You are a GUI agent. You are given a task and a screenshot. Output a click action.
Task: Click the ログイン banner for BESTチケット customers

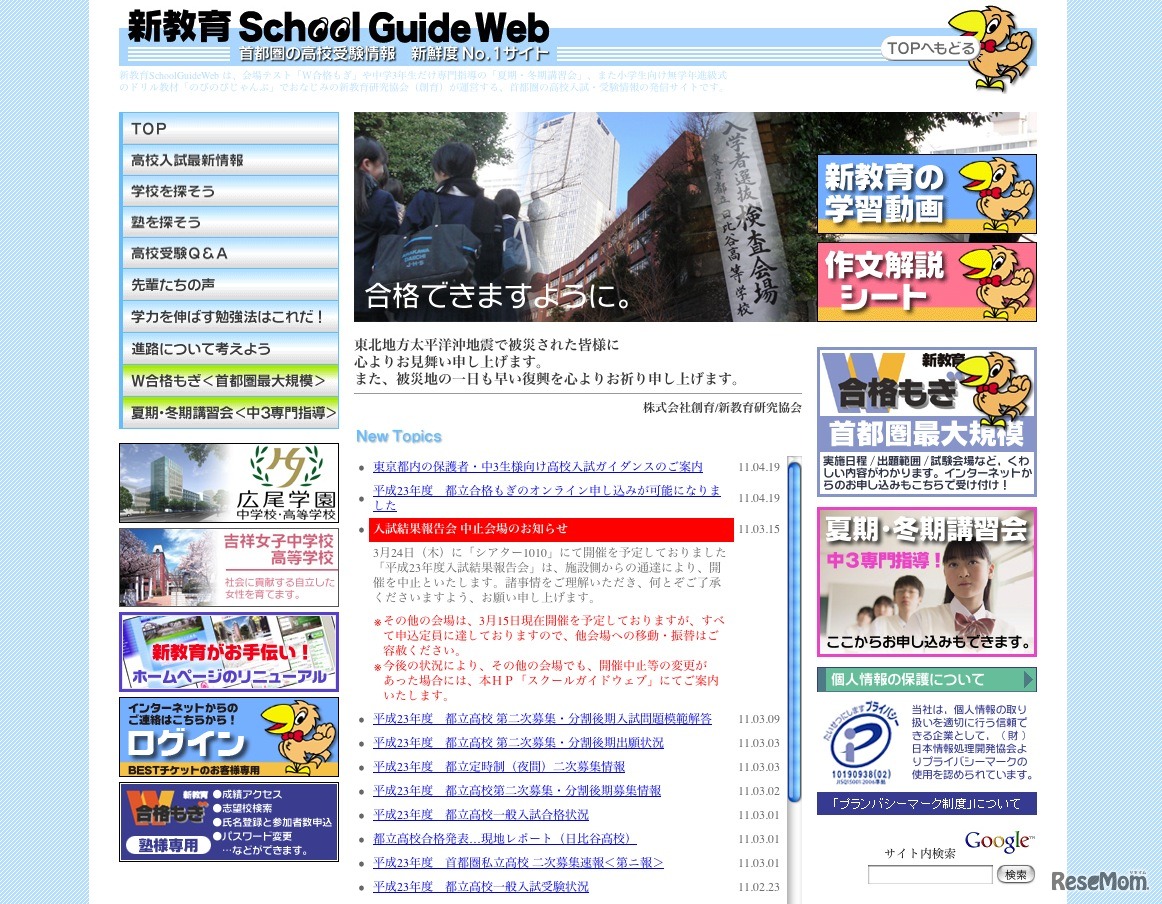230,737
